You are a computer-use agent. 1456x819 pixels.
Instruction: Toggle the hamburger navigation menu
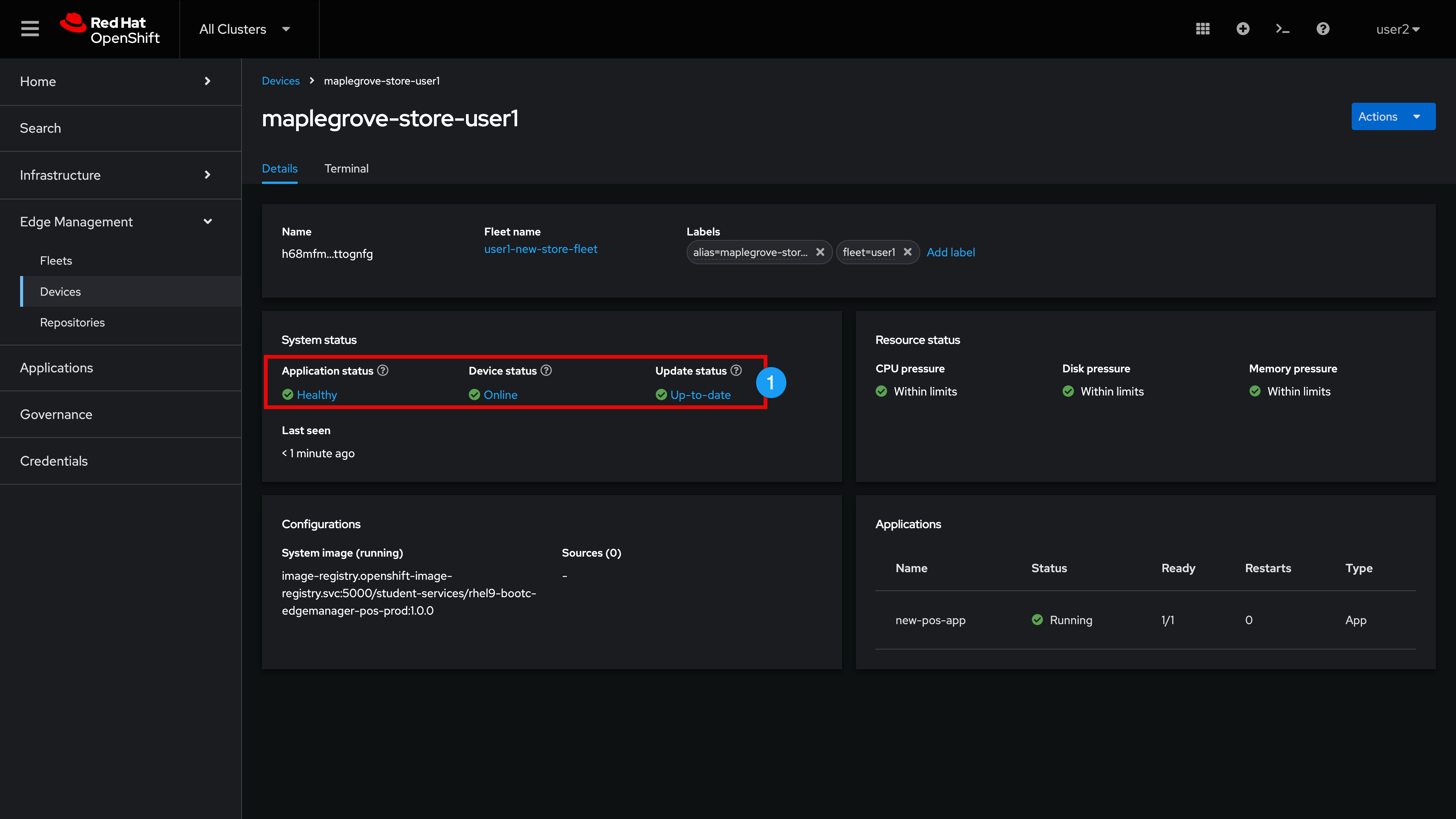click(30, 29)
